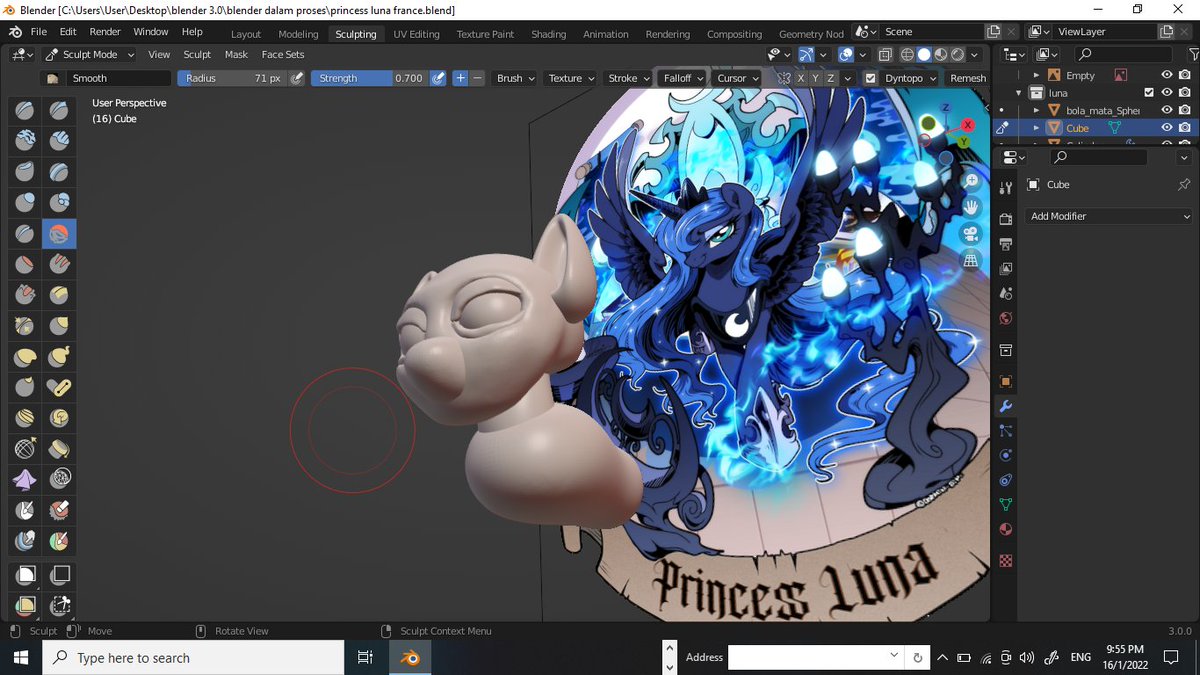Open the Modifier properties wrench tab
Viewport: 1200px width, 675px height.
tap(1006, 406)
